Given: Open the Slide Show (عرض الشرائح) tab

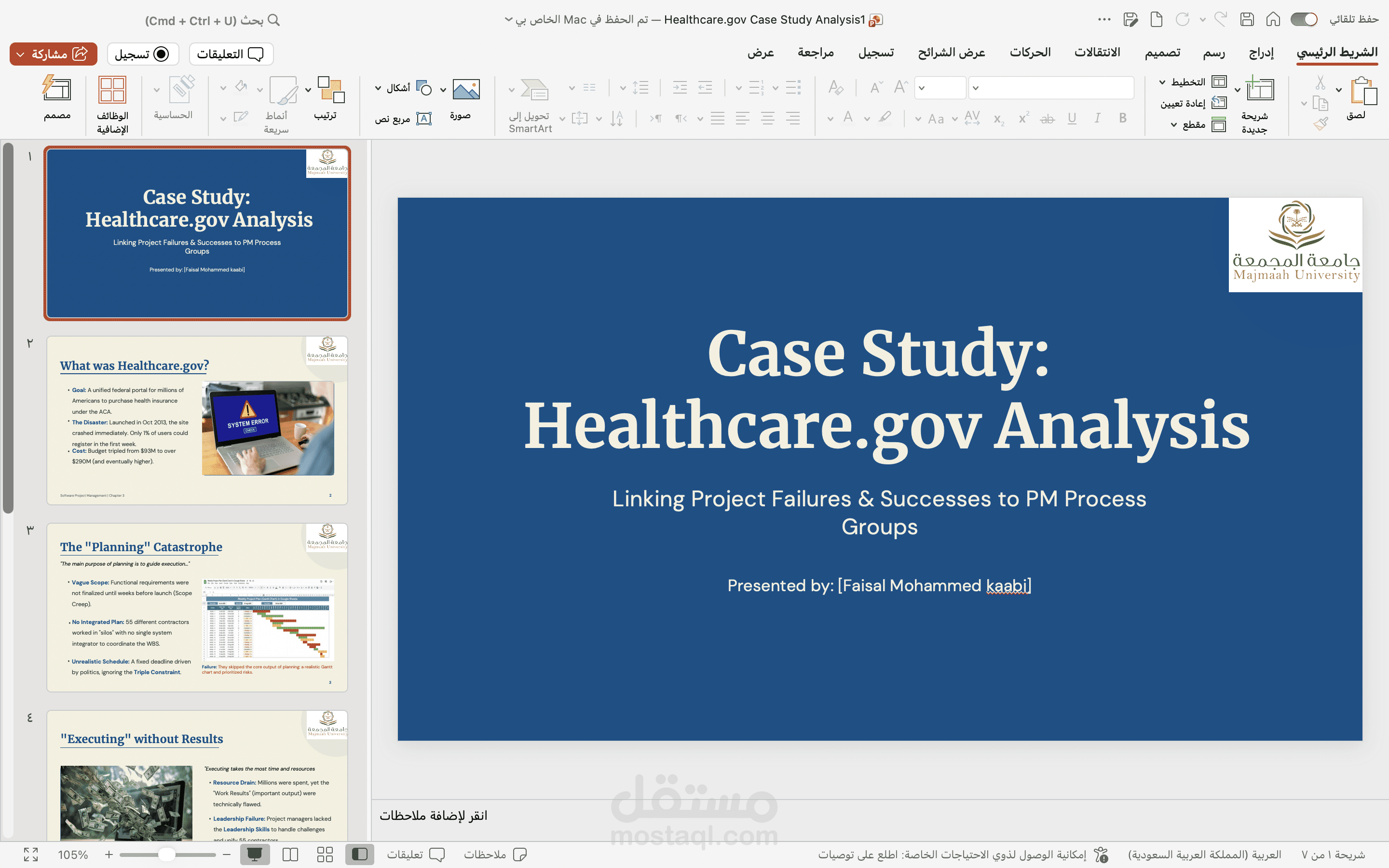Looking at the screenshot, I should 951,52.
